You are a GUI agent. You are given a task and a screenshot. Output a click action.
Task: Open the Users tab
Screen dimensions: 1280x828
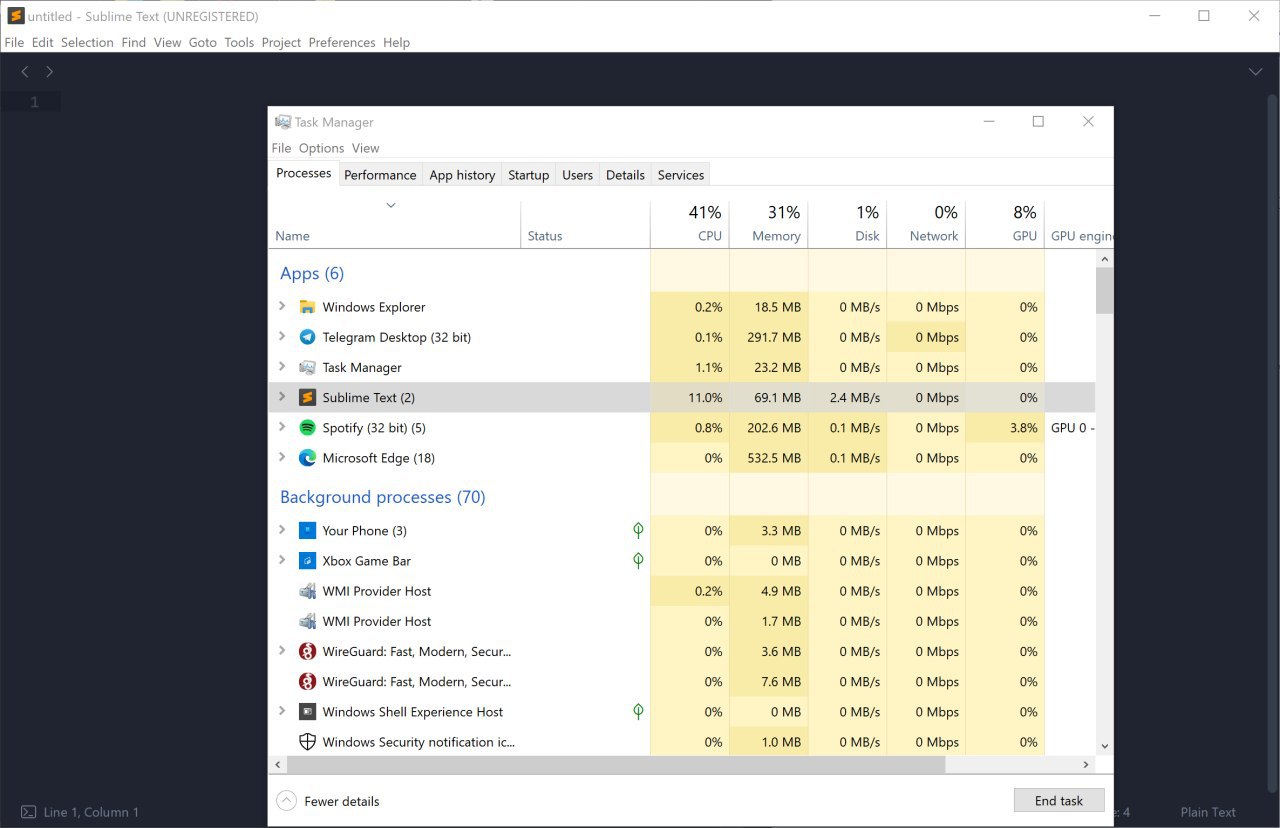click(577, 175)
